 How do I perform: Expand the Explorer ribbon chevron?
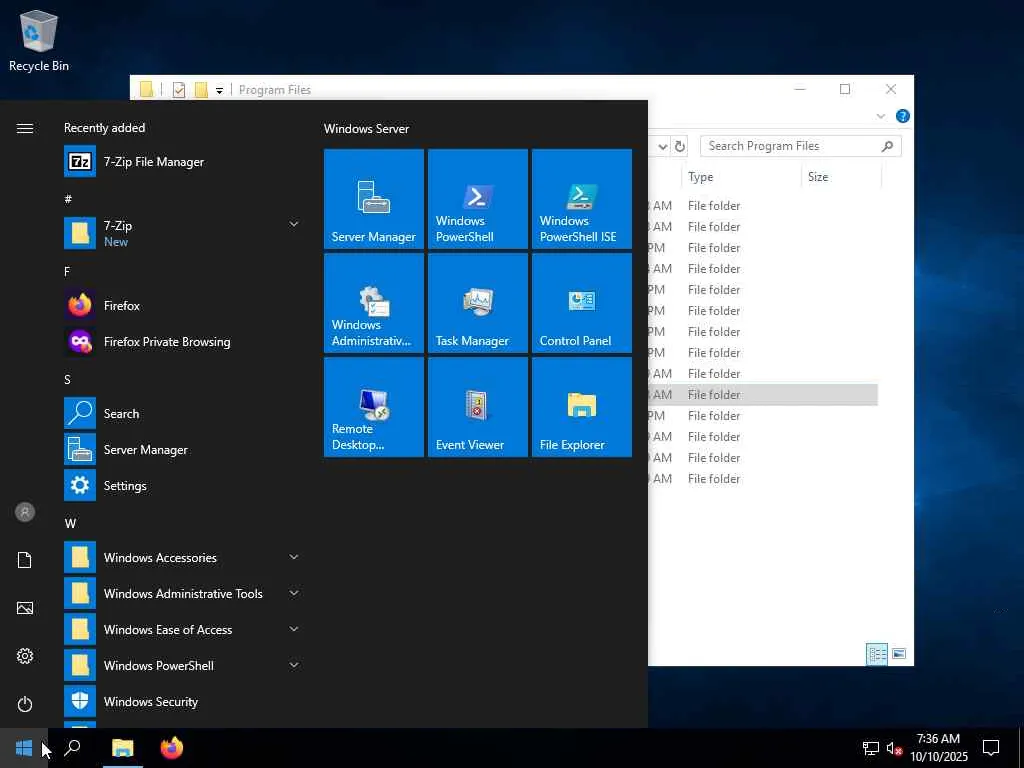click(x=880, y=116)
